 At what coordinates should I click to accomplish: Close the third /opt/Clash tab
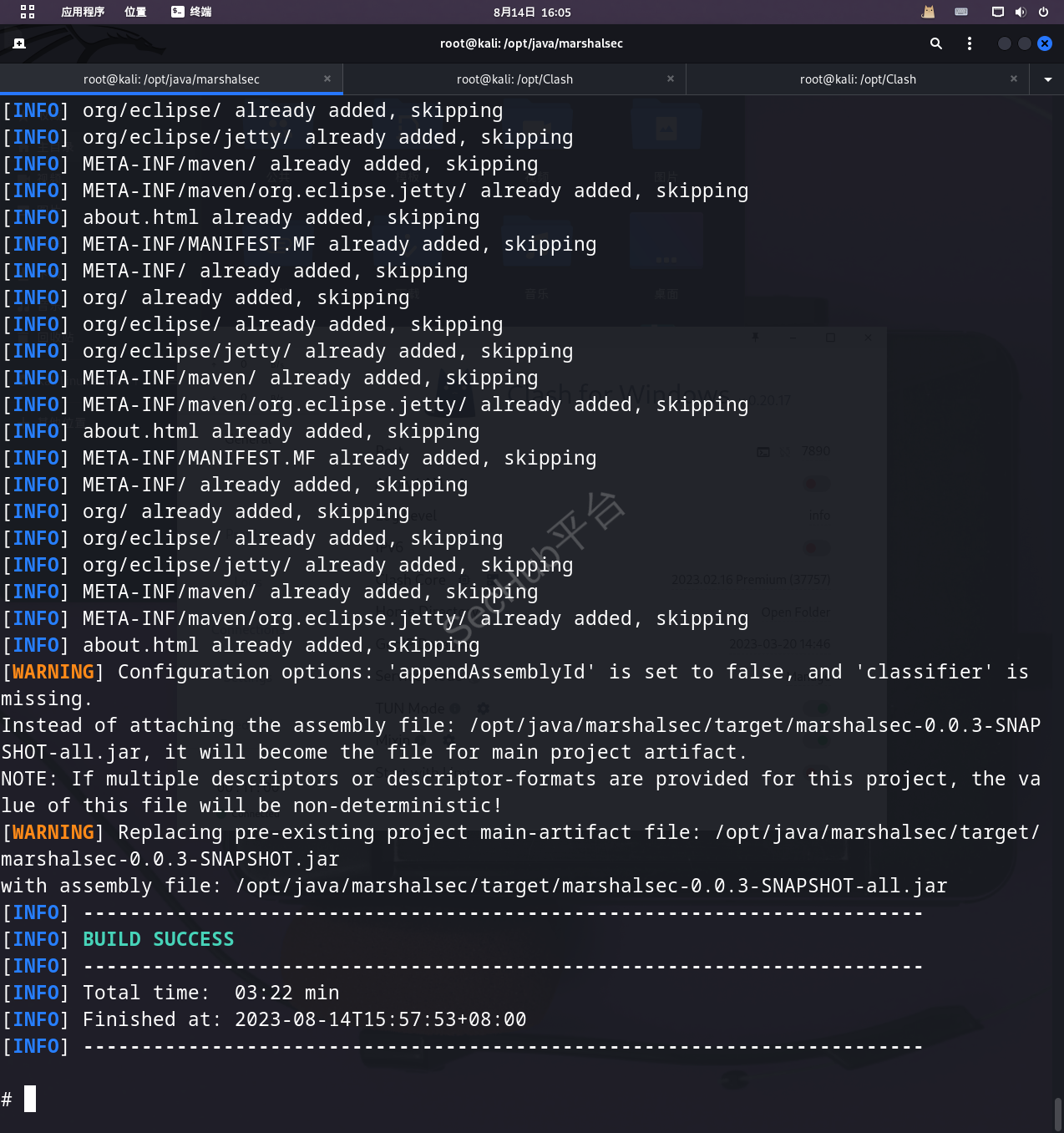click(x=1014, y=79)
